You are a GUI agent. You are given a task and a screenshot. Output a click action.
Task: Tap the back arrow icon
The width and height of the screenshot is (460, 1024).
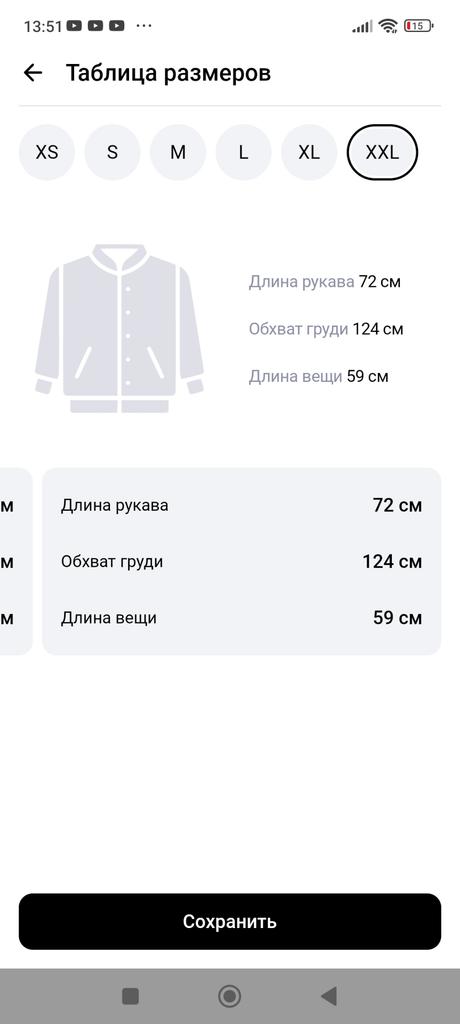[x=33, y=72]
